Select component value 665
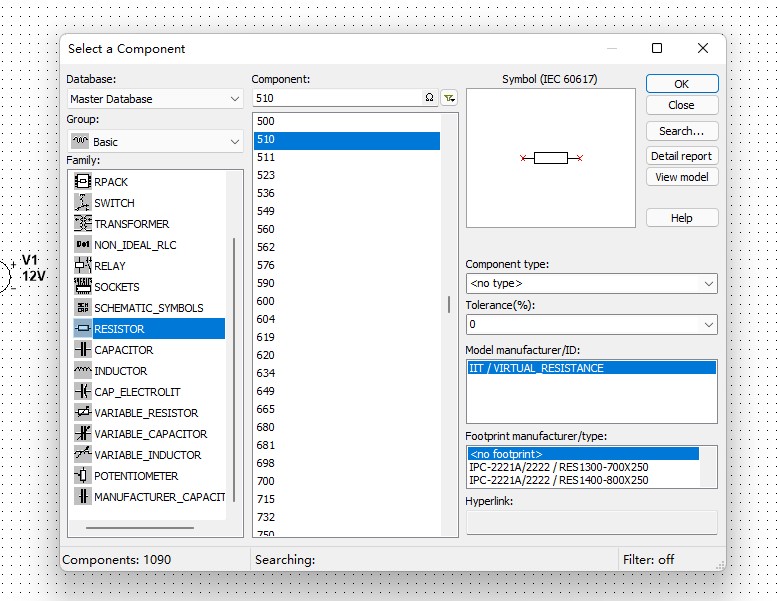This screenshot has width=777, height=601. (x=346, y=409)
